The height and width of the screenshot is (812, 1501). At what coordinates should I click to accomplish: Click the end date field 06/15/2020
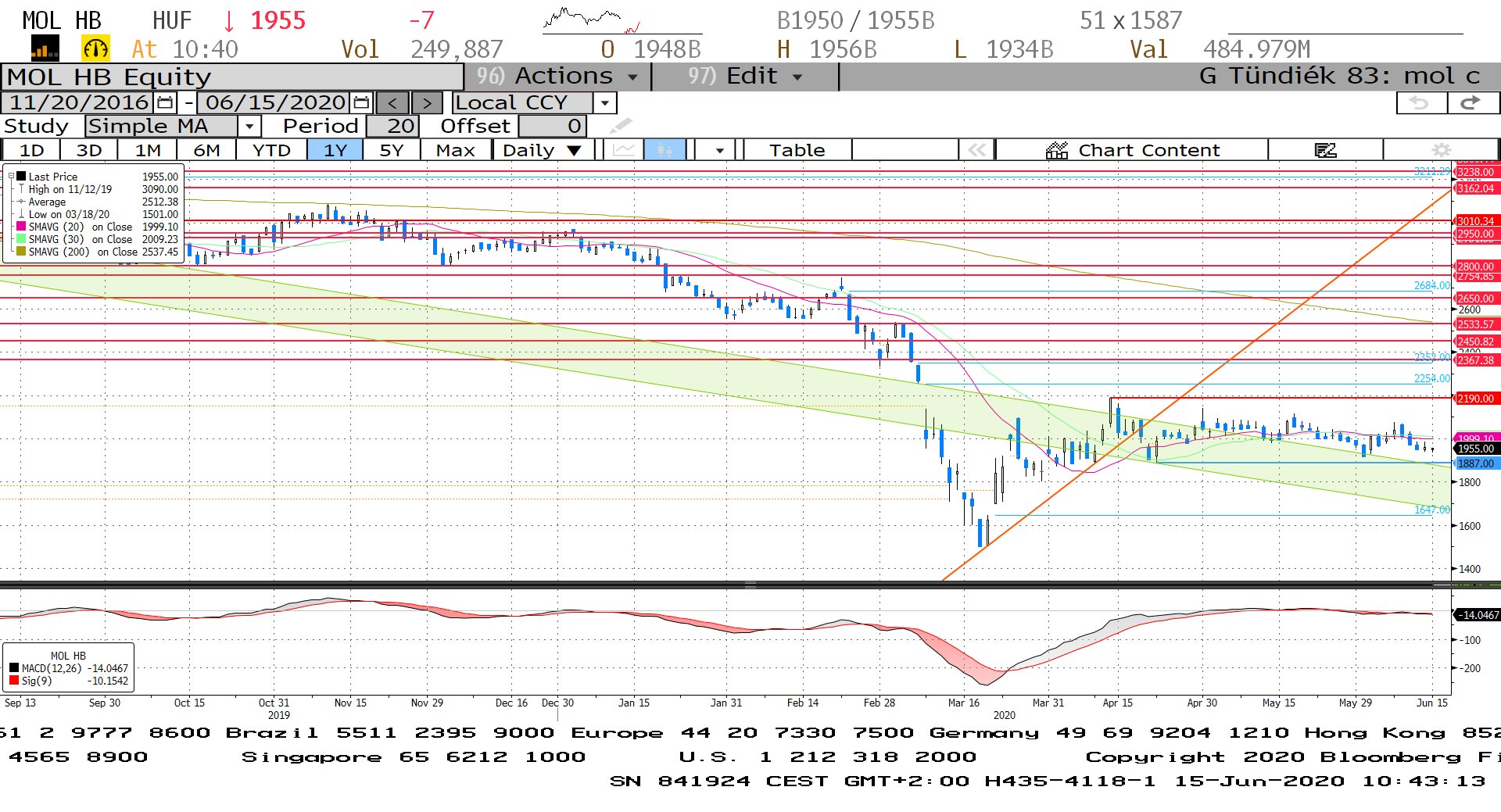pyautogui.click(x=275, y=102)
